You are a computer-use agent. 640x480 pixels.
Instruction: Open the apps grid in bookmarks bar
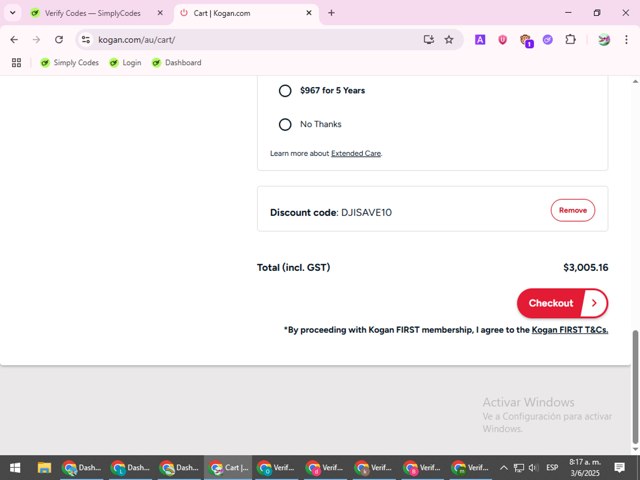pos(16,62)
